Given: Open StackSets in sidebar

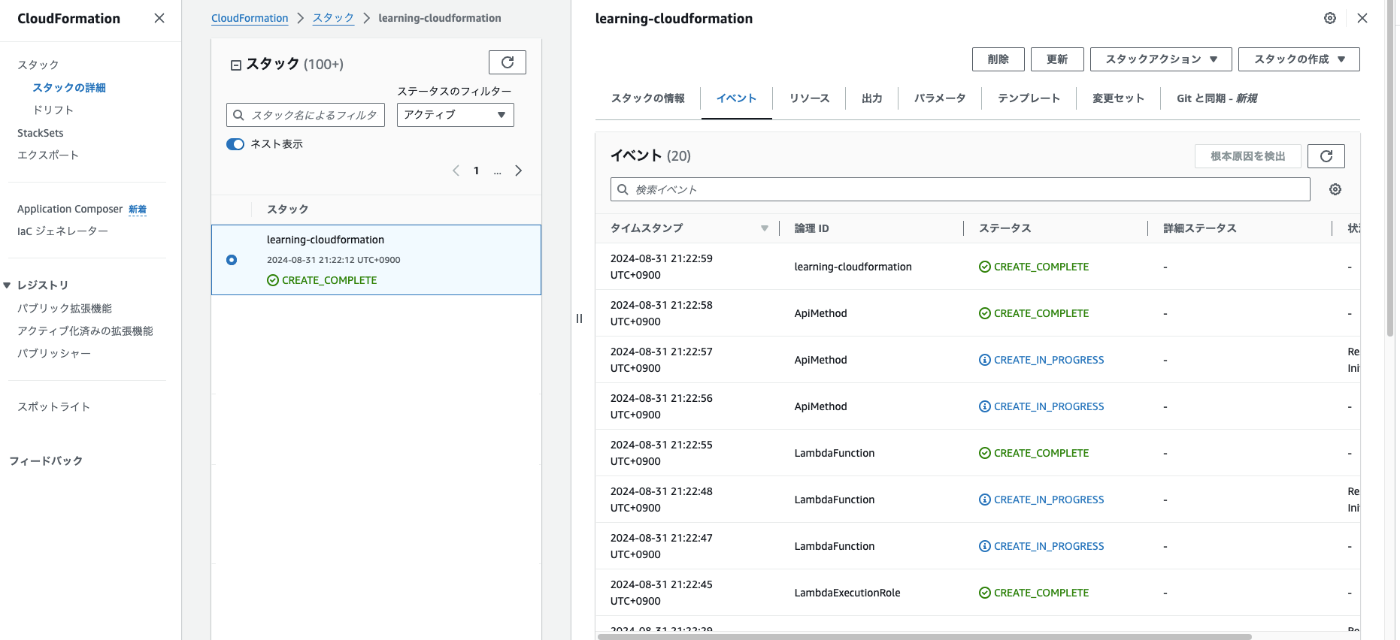Looking at the screenshot, I should [40, 133].
